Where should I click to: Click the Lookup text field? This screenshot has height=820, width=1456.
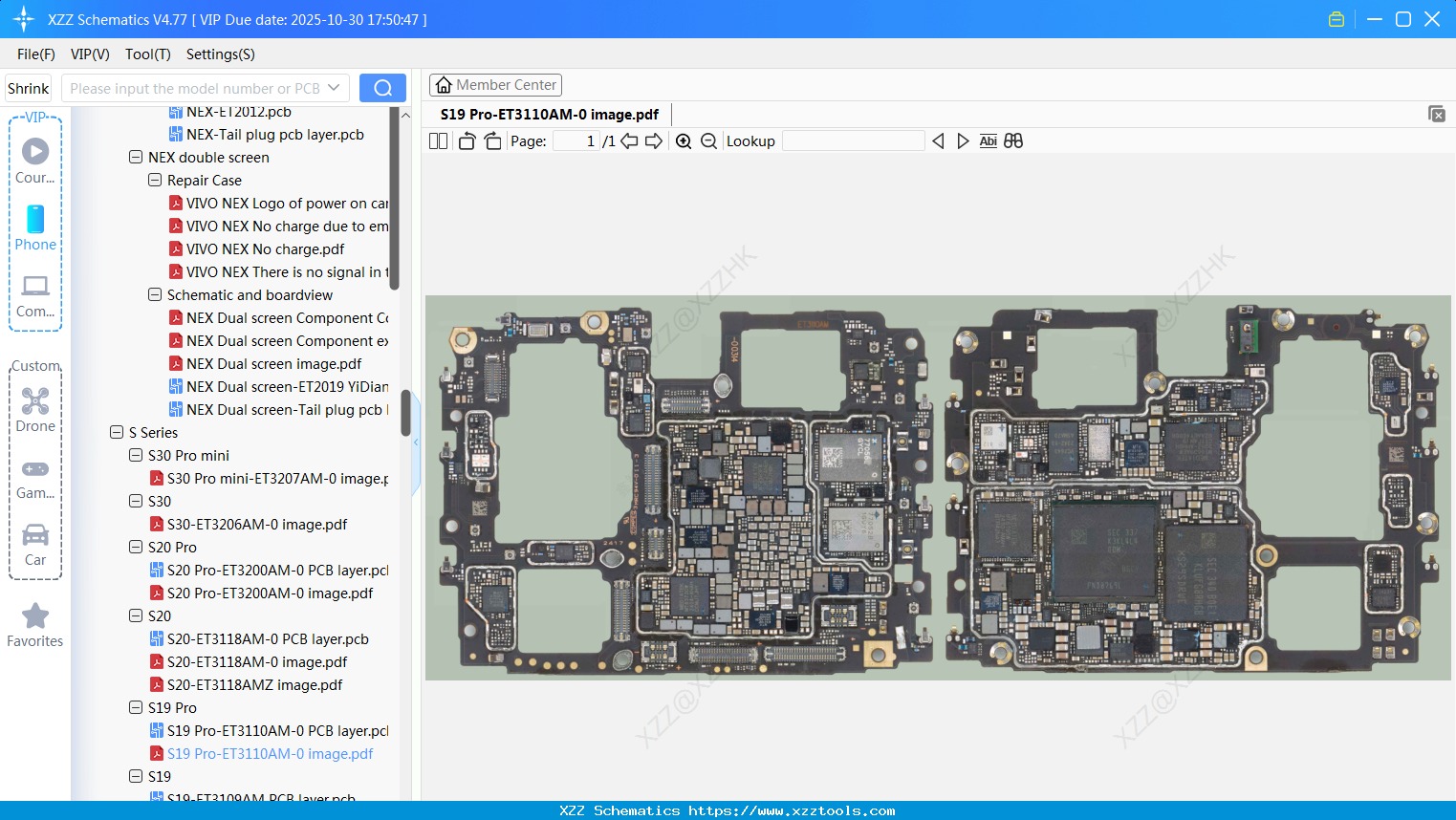click(x=853, y=141)
